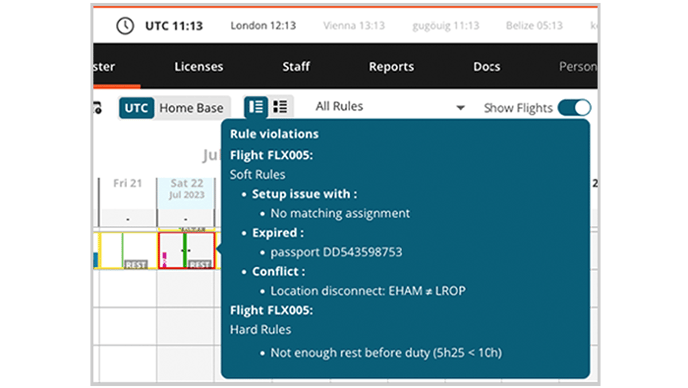Click the Vienna 13:13 time label
This screenshot has height=388, width=688.
click(x=354, y=26)
